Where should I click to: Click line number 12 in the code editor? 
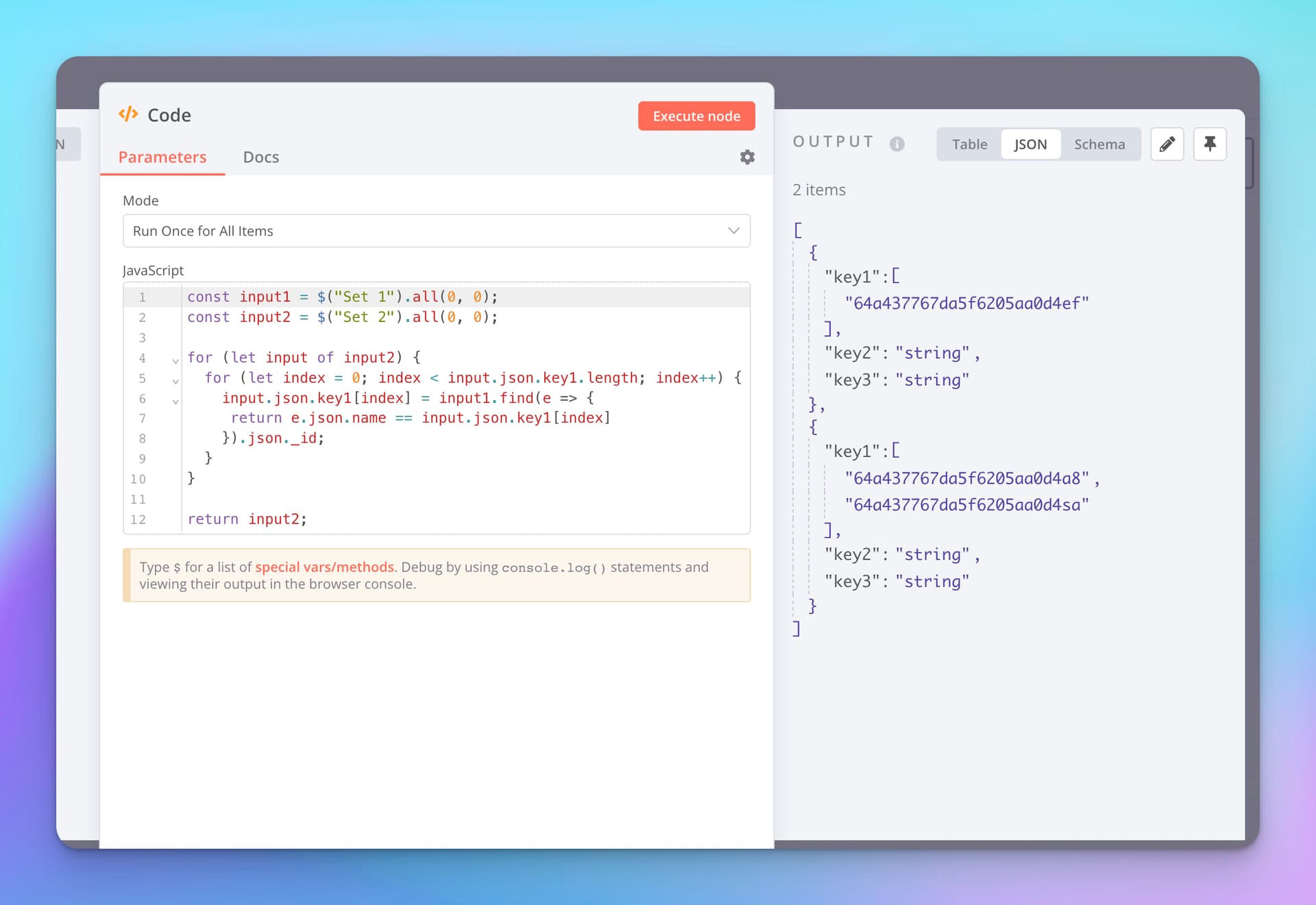coord(138,519)
